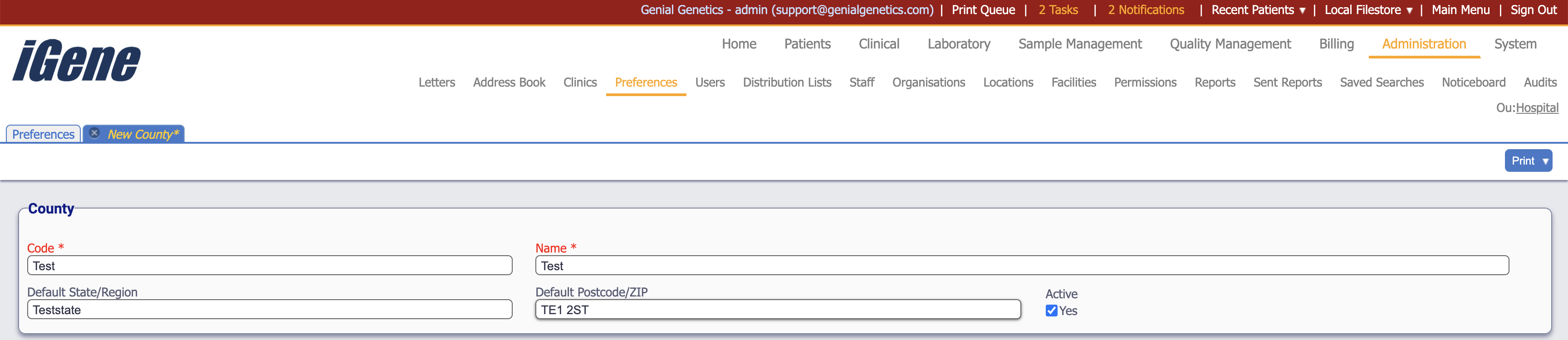View the 2 Notifications link
Image resolution: width=1568 pixels, height=340 pixels.
click(x=1146, y=10)
